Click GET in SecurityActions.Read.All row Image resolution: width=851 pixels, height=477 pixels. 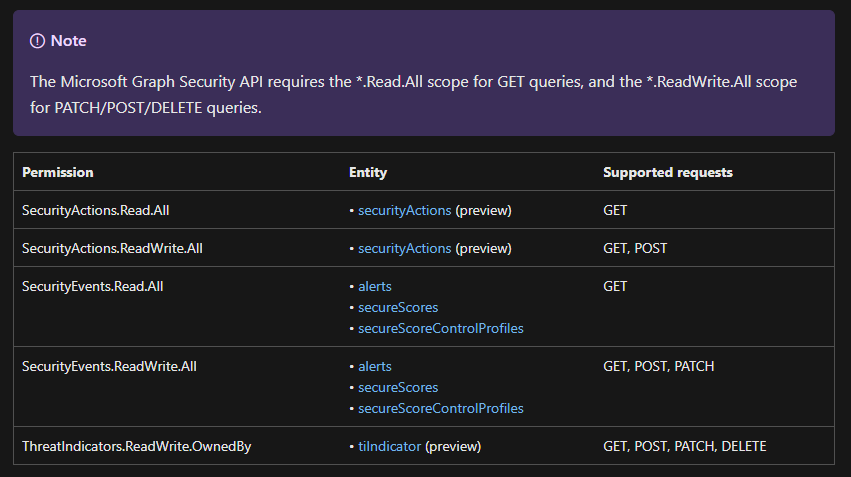(x=615, y=211)
